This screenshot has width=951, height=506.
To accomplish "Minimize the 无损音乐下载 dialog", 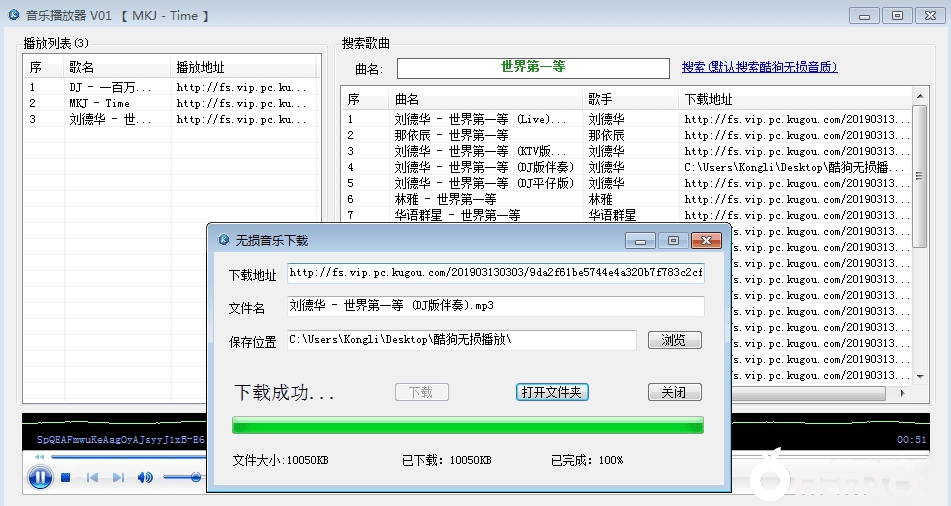I will point(640,241).
